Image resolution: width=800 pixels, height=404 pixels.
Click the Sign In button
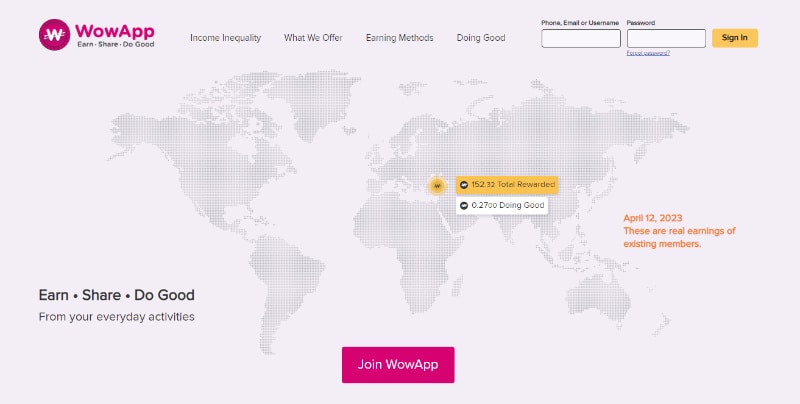(x=735, y=38)
